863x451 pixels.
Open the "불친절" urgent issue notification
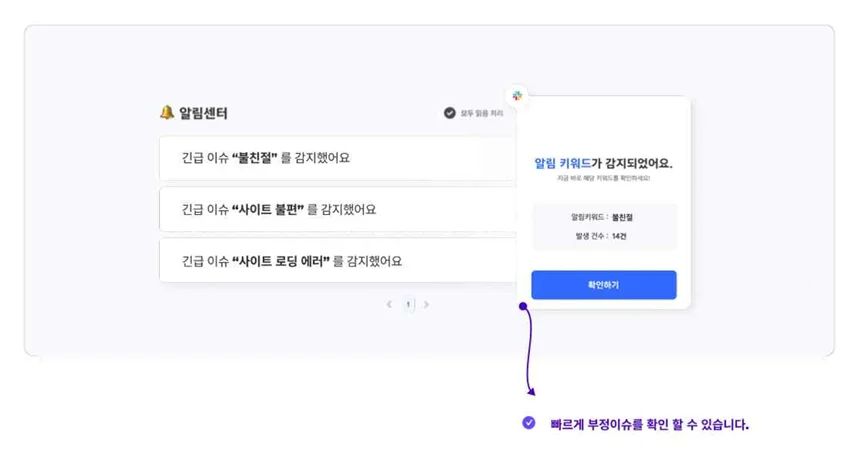point(337,158)
